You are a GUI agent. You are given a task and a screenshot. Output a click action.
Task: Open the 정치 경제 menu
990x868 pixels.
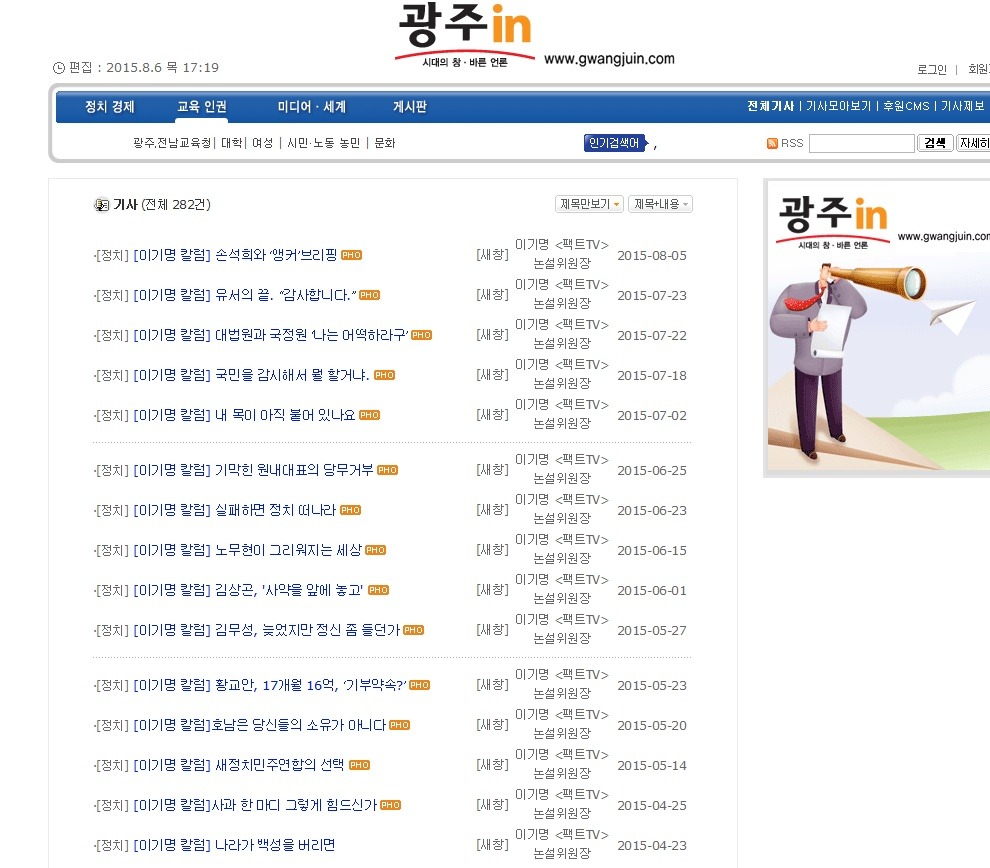click(109, 107)
